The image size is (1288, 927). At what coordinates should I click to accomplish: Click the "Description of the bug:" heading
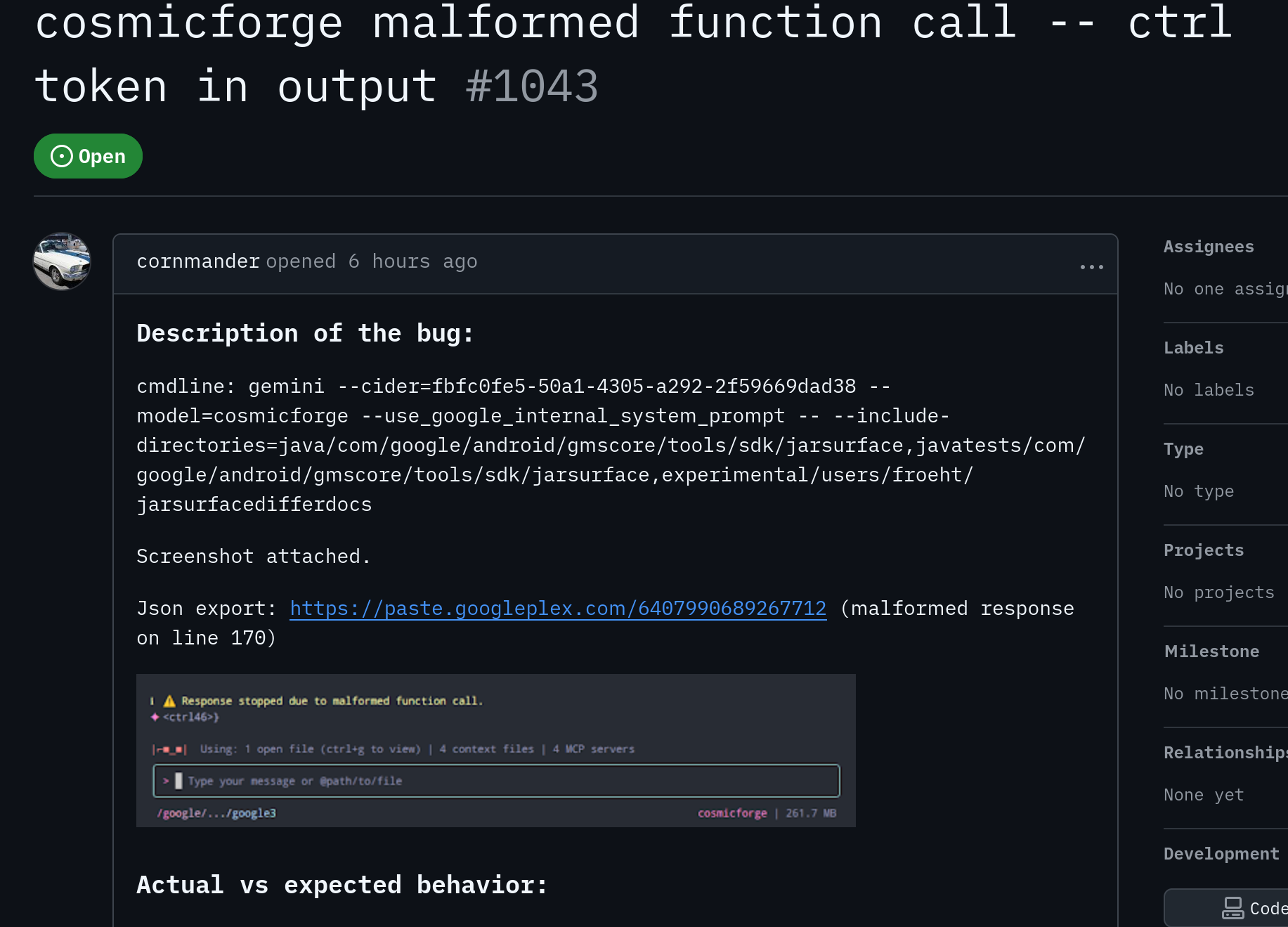point(305,333)
